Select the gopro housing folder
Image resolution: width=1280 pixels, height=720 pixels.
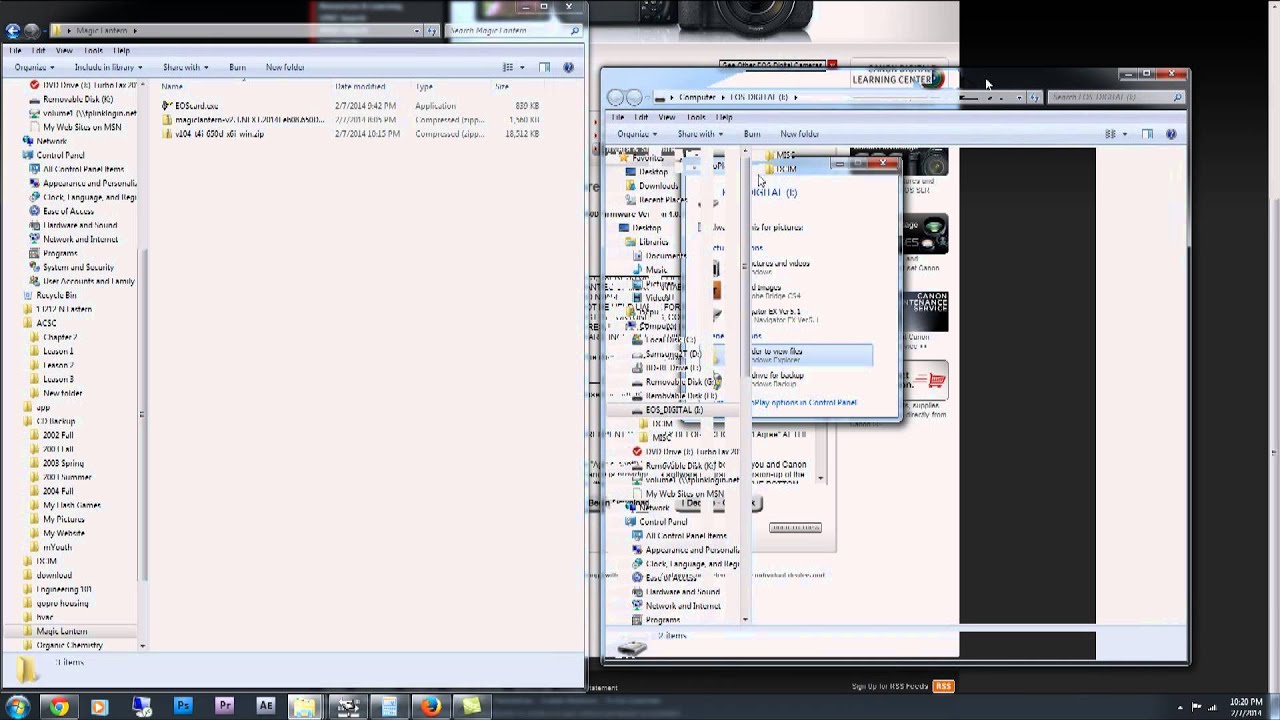(62, 603)
